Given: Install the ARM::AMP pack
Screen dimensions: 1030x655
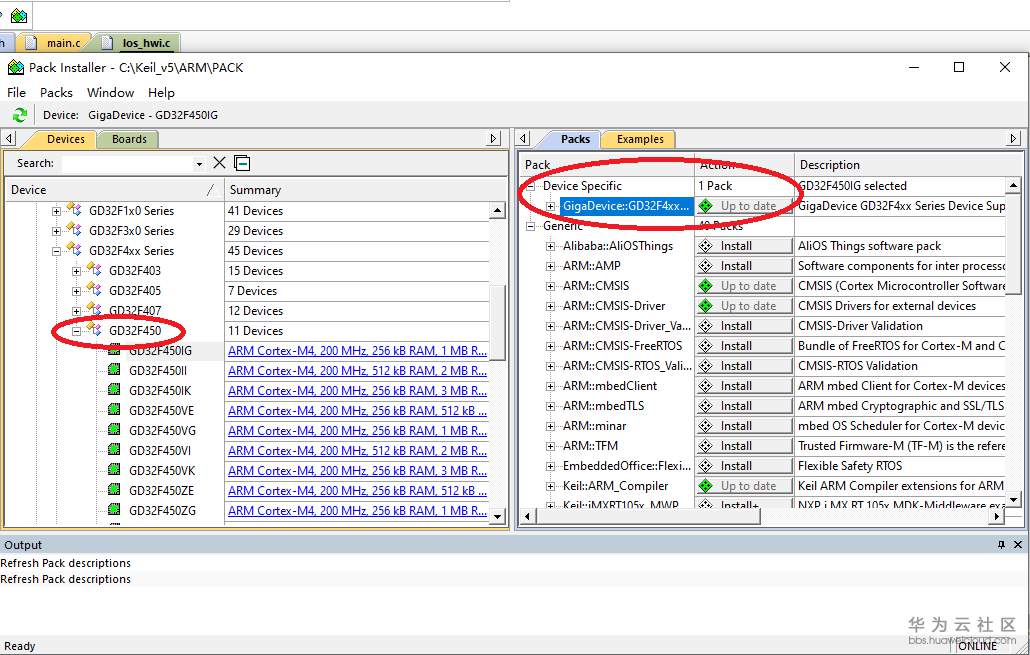Looking at the screenshot, I should pos(744,265).
